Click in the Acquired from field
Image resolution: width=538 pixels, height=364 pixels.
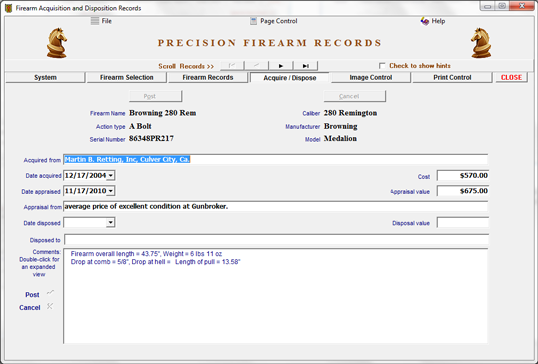[276, 160]
